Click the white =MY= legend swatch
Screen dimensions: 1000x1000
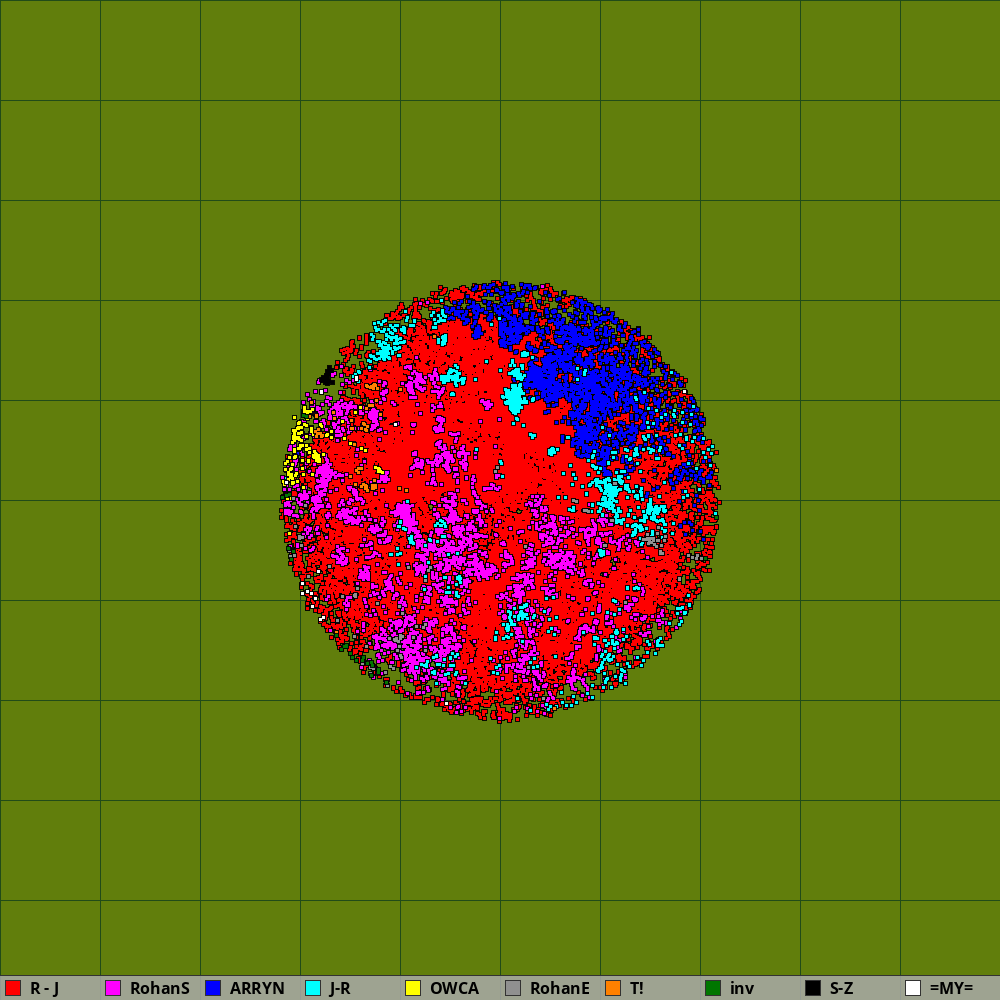(913, 988)
